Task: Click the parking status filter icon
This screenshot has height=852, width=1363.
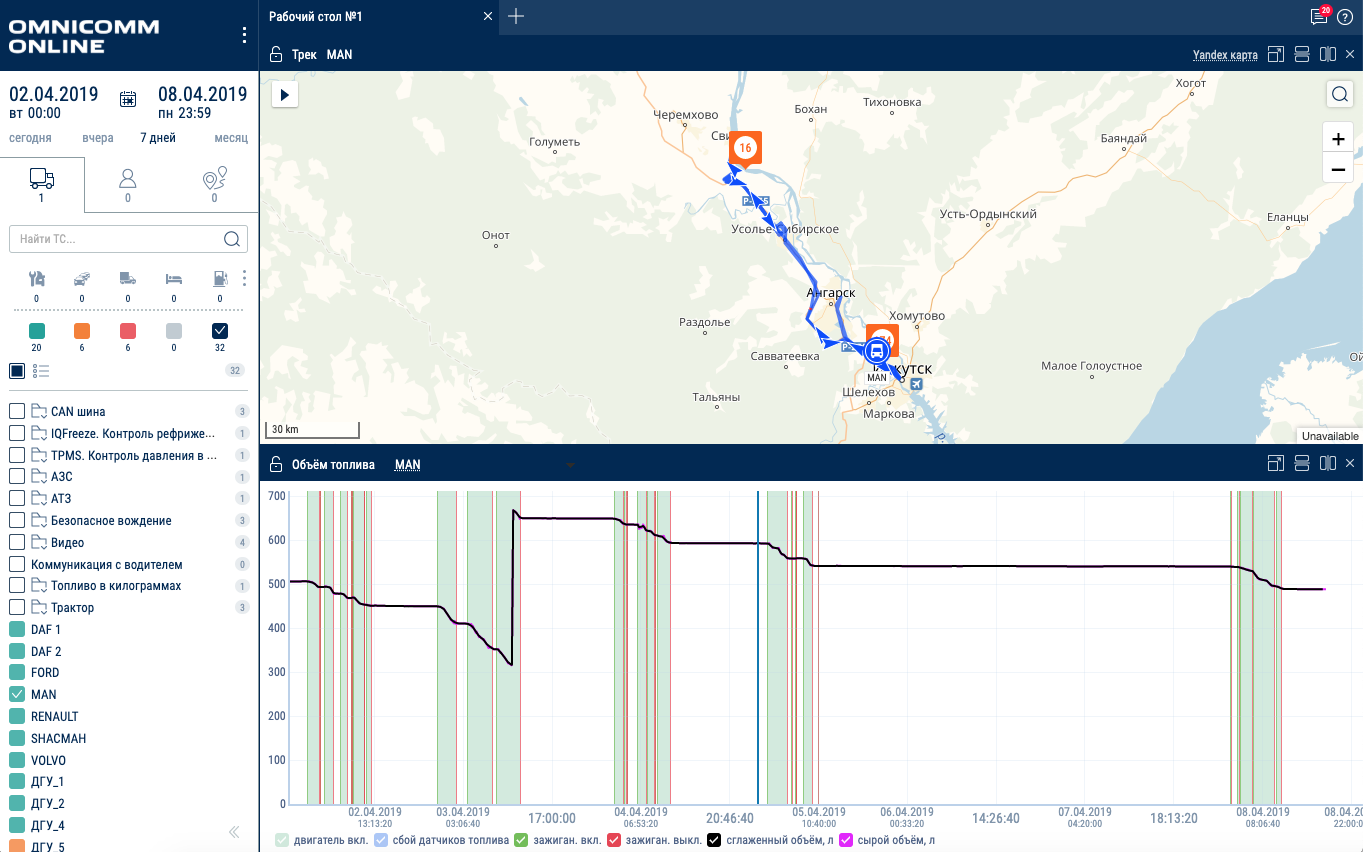Action: pos(173,278)
